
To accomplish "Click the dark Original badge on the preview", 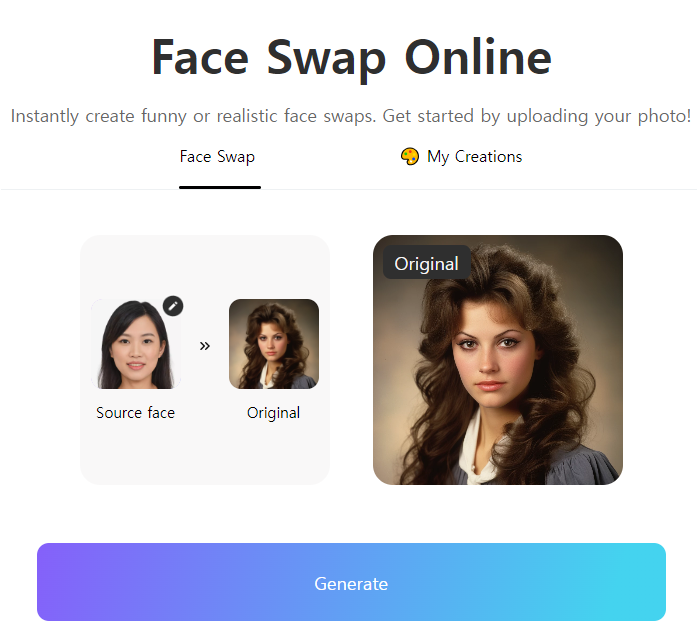I will (x=427, y=262).
